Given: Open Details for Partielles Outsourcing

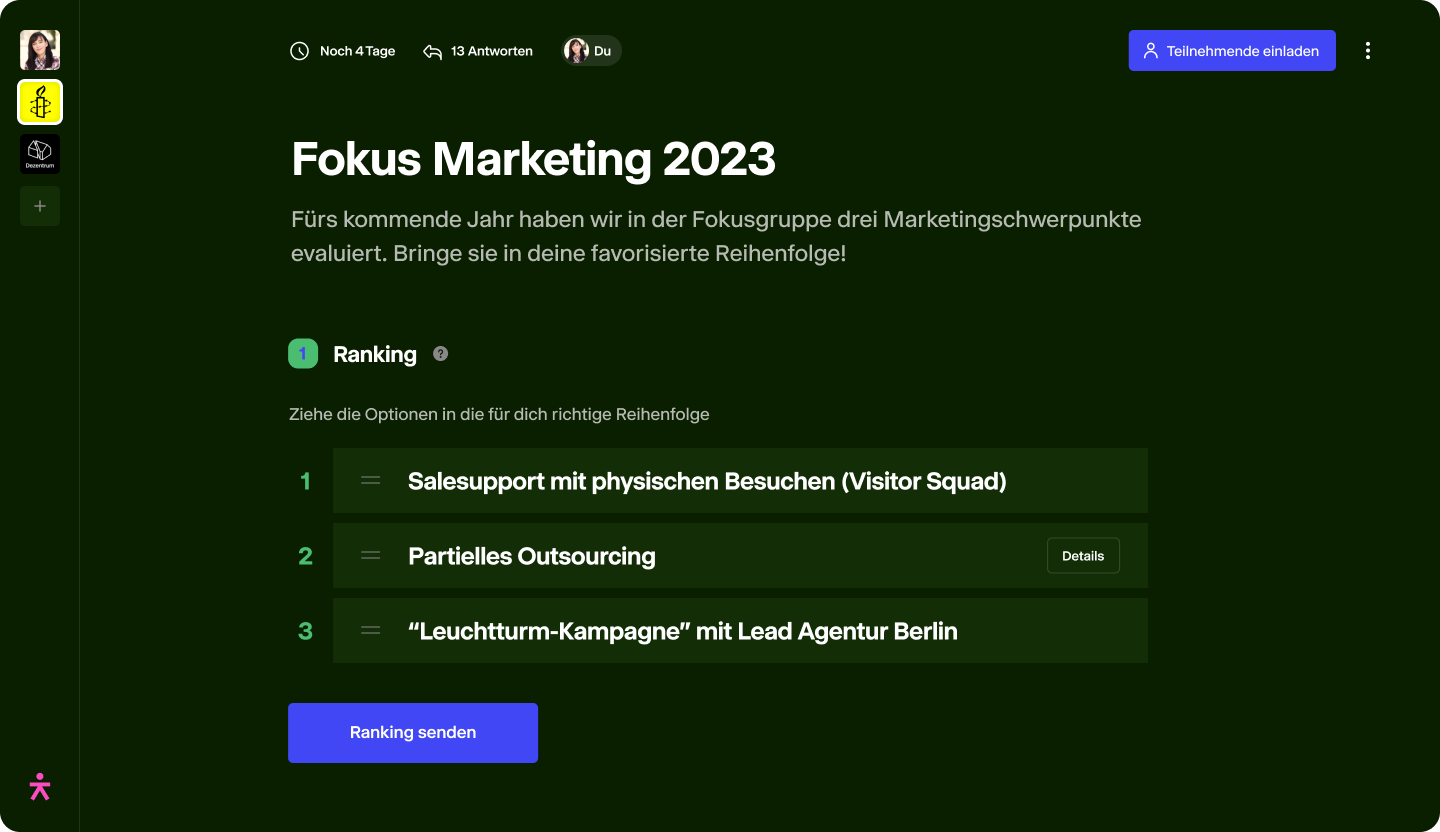Looking at the screenshot, I should point(1083,556).
